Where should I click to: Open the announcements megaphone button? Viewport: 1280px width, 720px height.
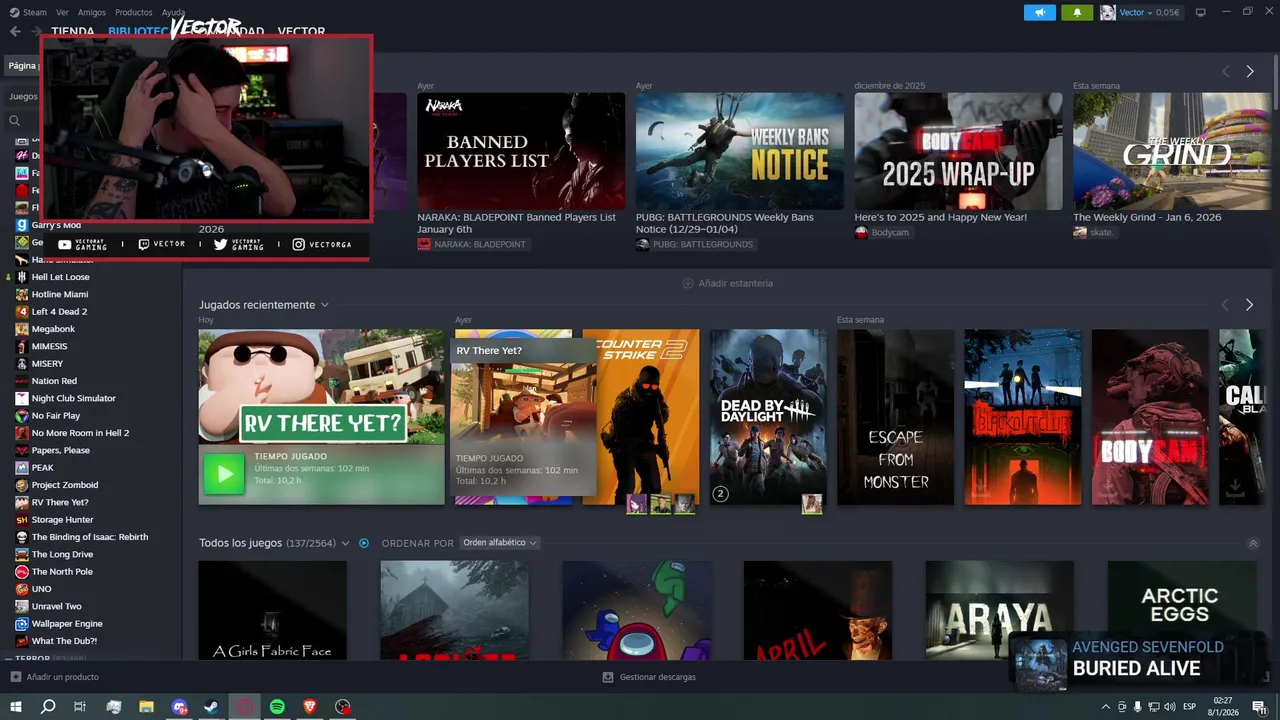pos(1040,12)
